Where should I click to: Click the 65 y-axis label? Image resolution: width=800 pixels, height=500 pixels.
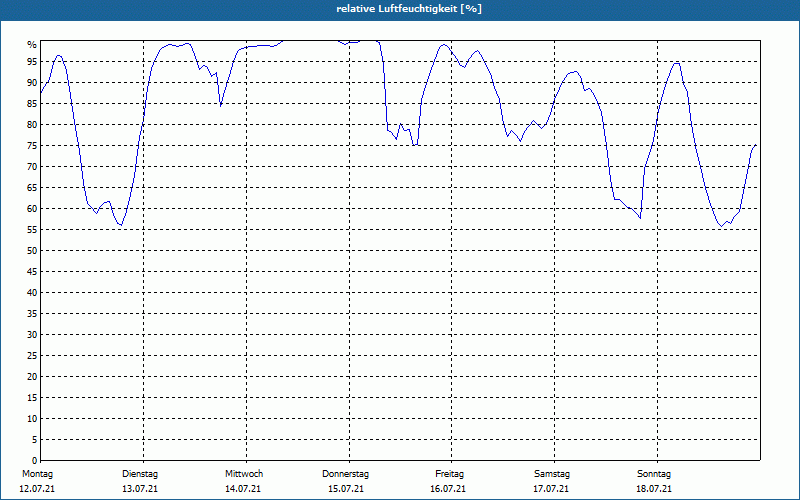[32, 188]
